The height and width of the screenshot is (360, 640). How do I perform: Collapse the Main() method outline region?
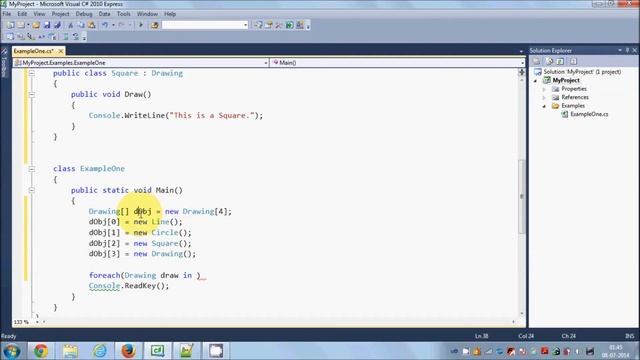31,190
